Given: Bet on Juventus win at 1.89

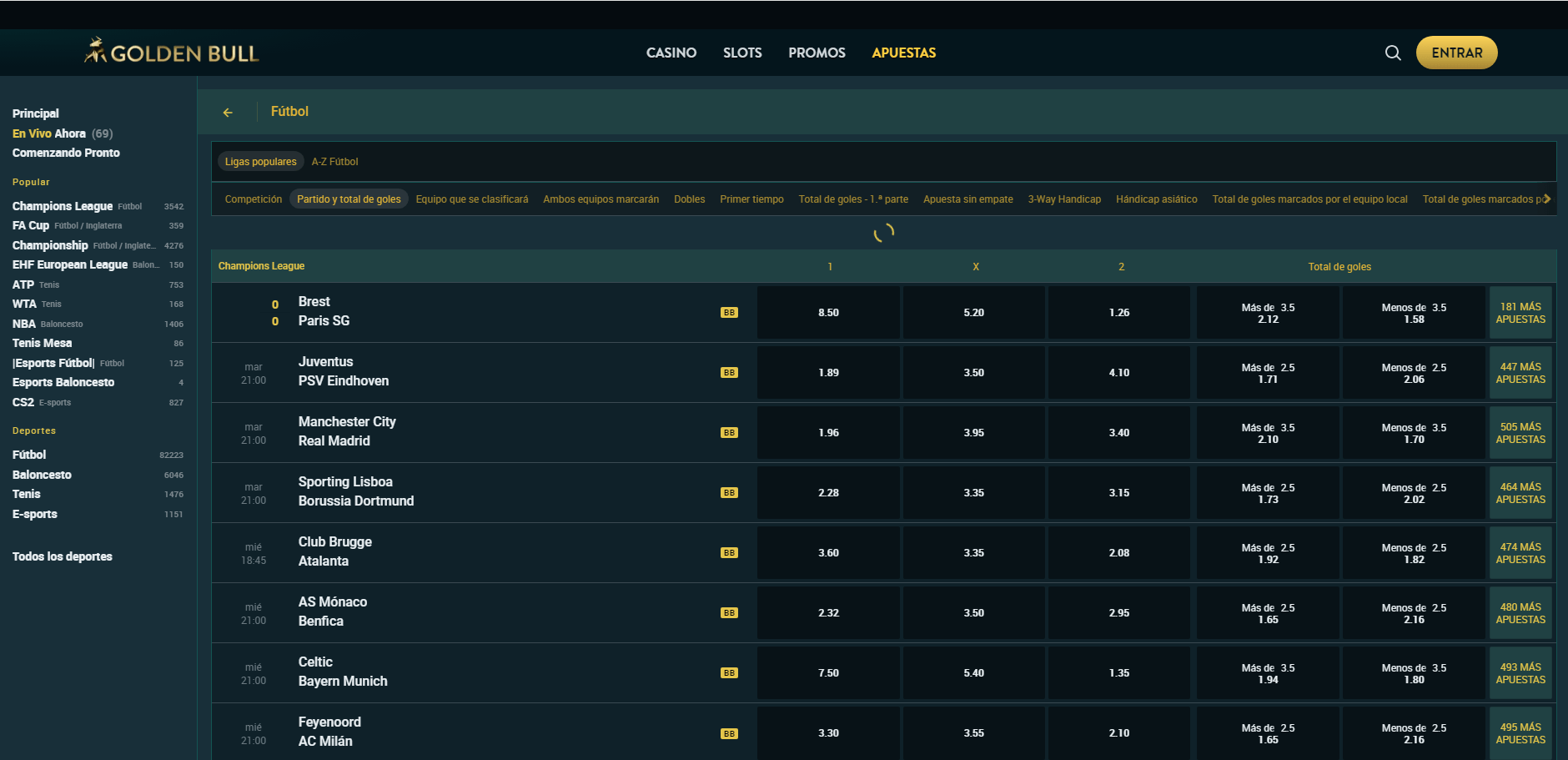Looking at the screenshot, I should pyautogui.click(x=828, y=373).
